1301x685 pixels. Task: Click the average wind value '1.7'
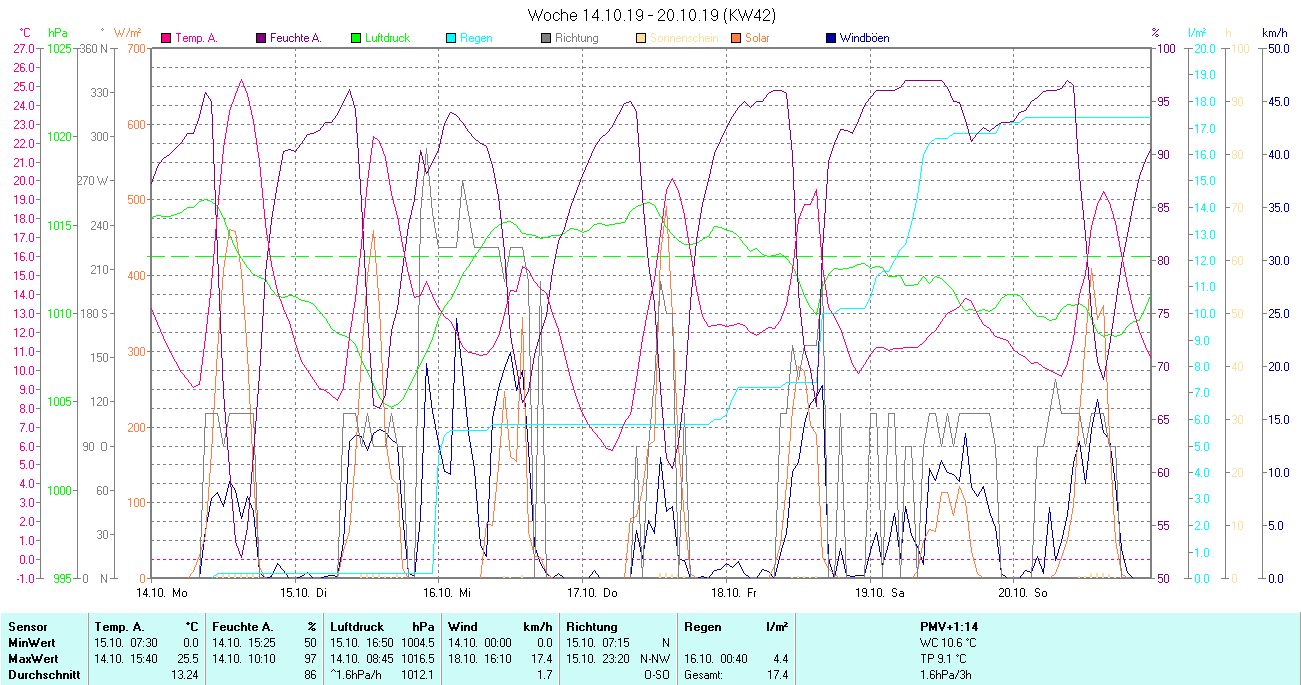[x=545, y=675]
